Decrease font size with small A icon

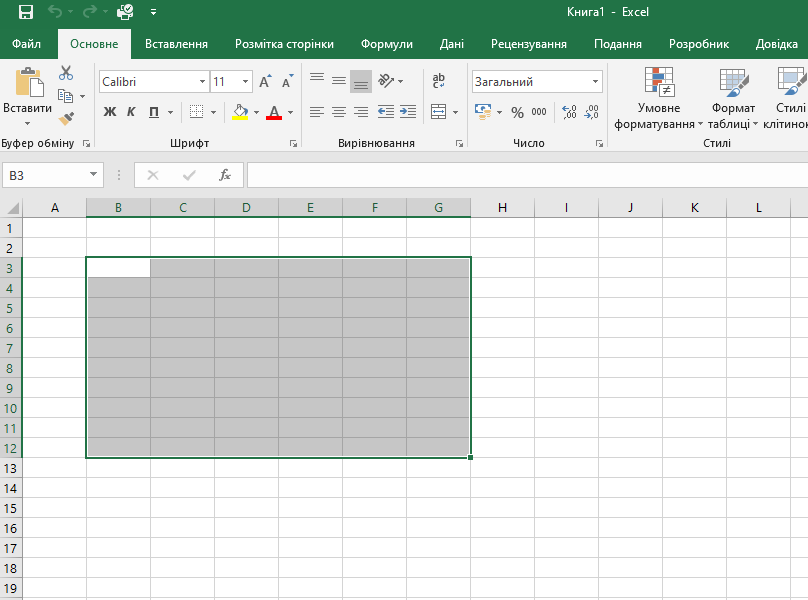(287, 81)
